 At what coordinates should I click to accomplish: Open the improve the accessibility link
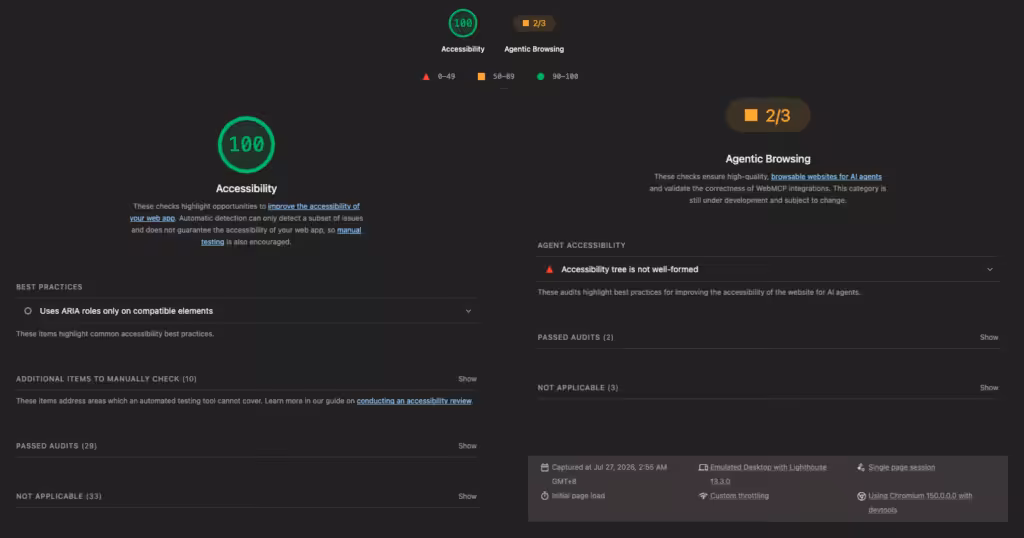(246, 212)
